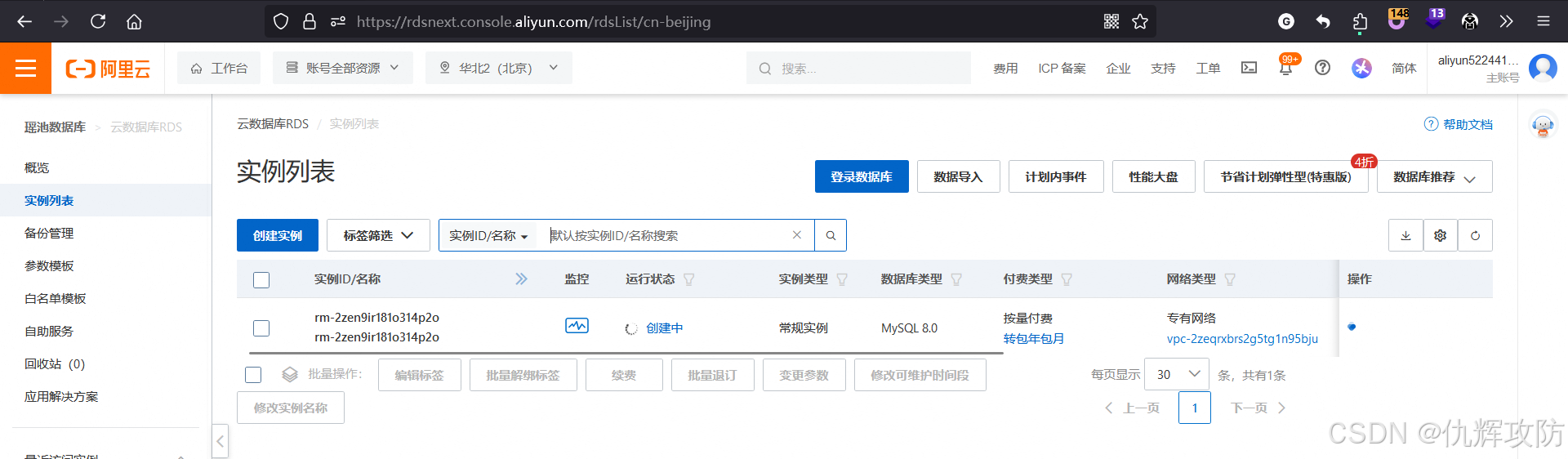The width and height of the screenshot is (1568, 459).
Task: Click the 登录数据库 button
Action: pos(862,176)
